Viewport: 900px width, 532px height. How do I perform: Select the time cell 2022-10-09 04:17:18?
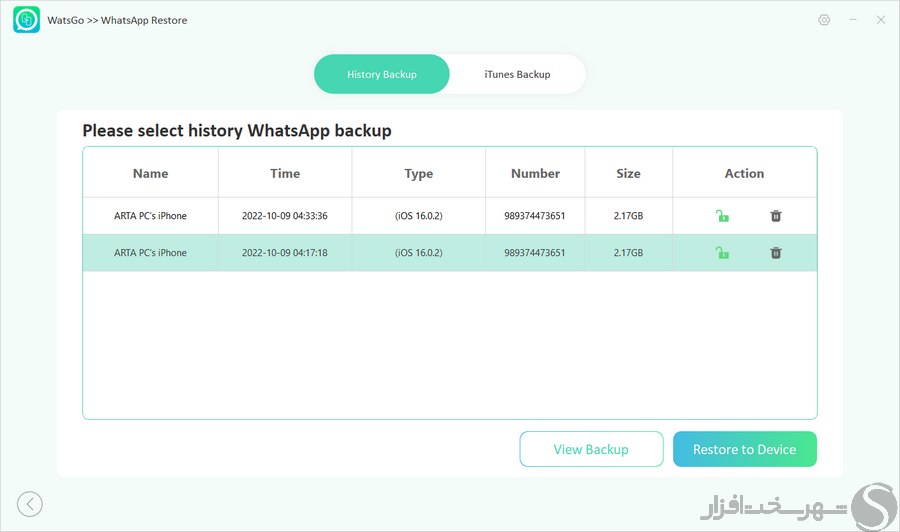coord(285,253)
